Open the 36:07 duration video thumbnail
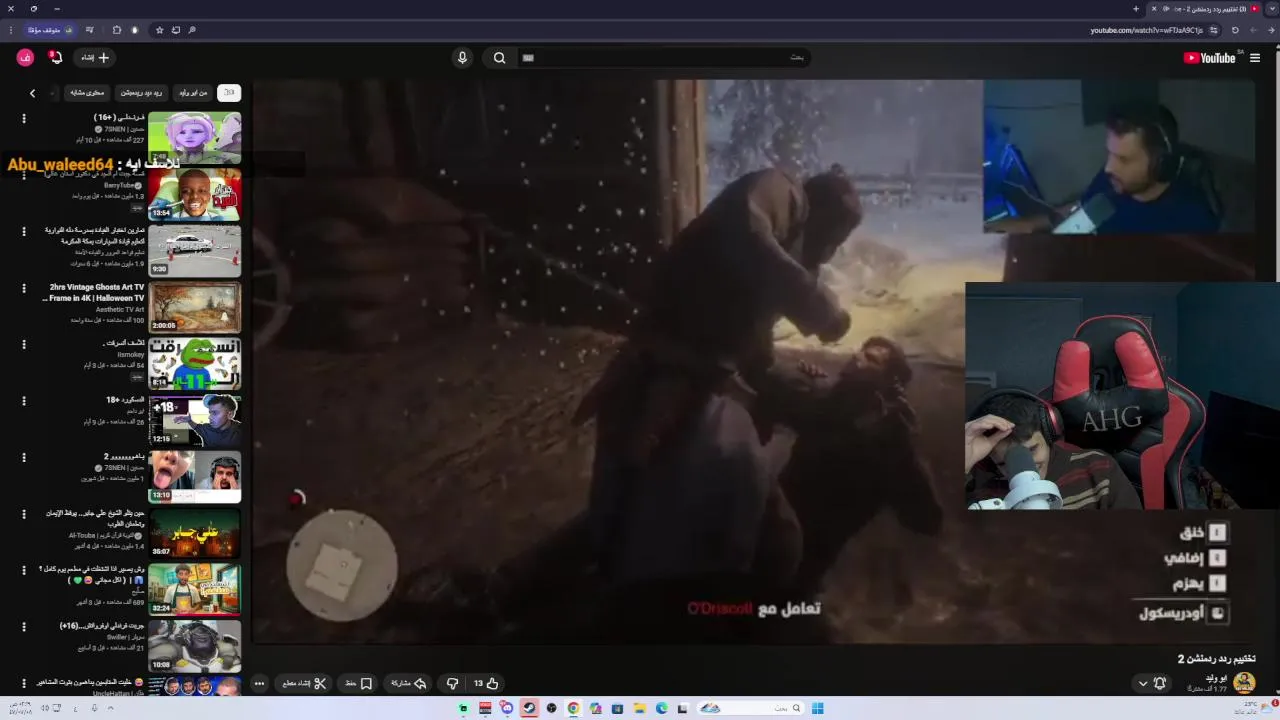 (195, 533)
